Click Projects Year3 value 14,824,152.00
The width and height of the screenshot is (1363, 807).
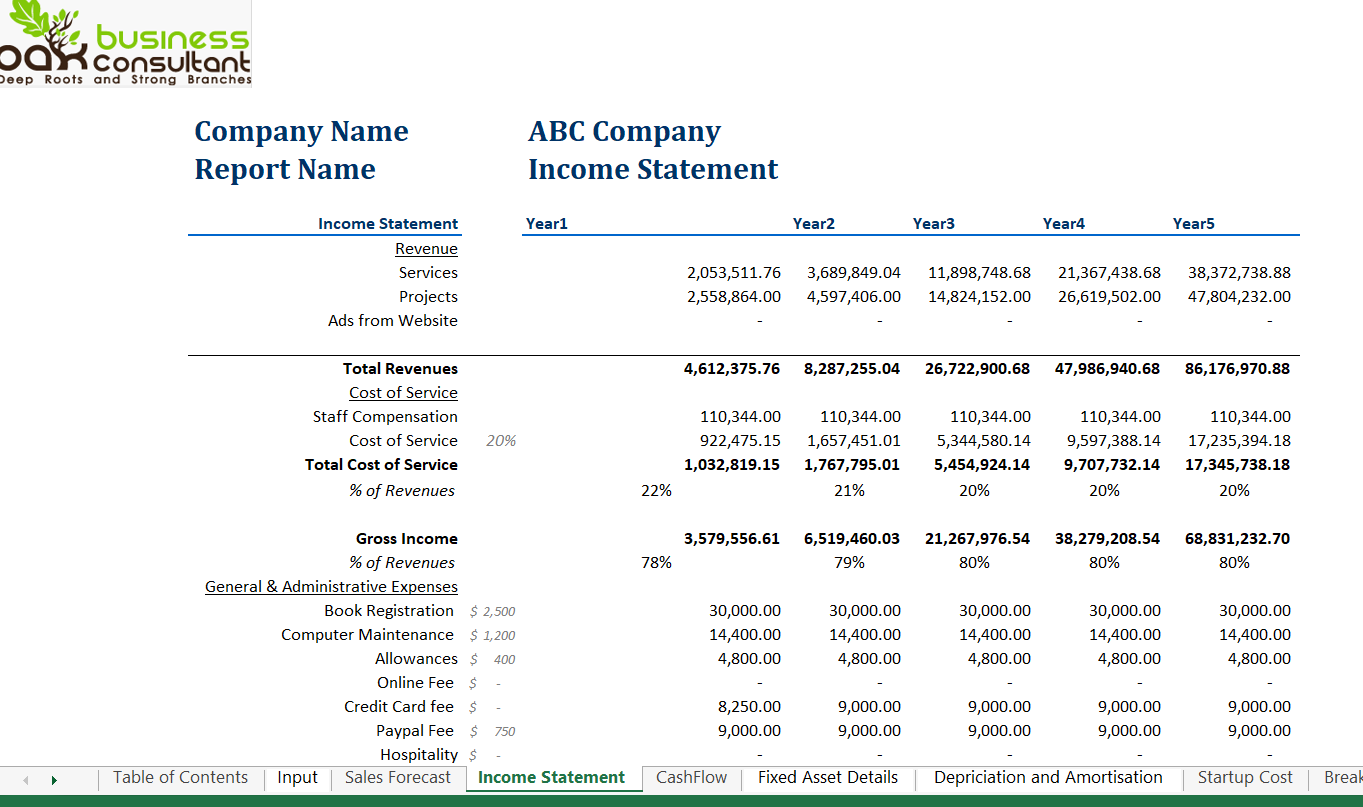[x=979, y=297]
